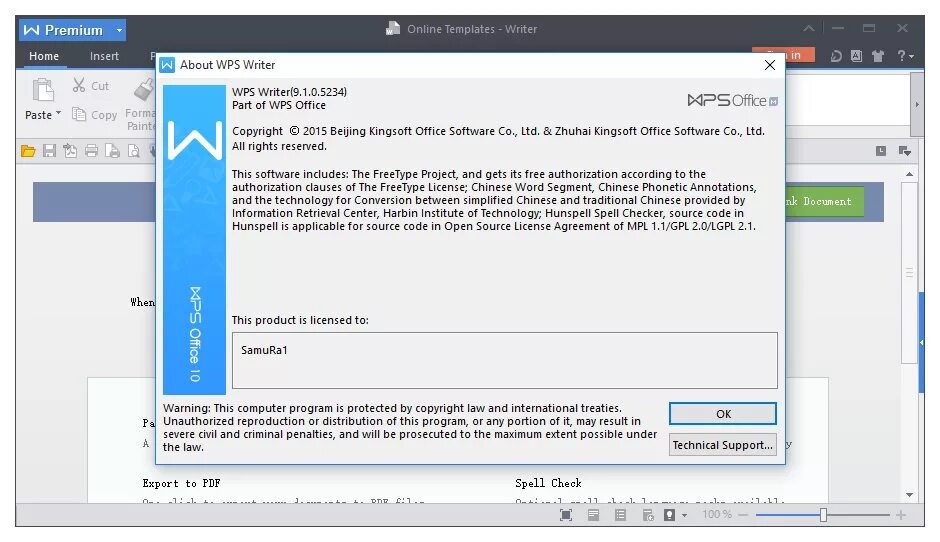The height and width of the screenshot is (542, 940).
Task: Click the Copy icon in the ribbon
Action: click(x=79, y=114)
